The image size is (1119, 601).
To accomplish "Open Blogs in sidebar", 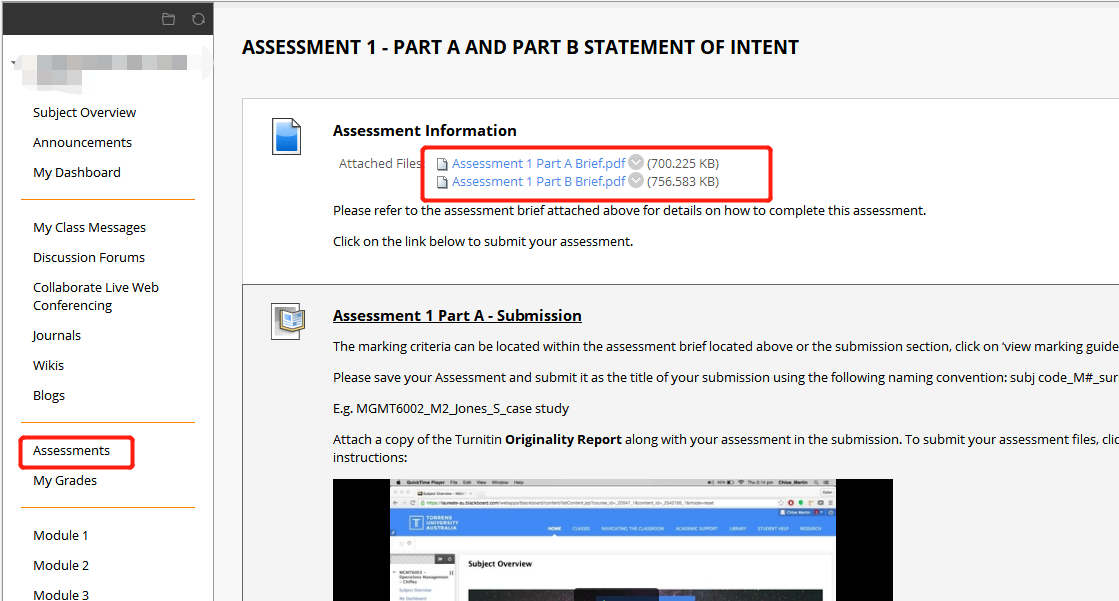I will tap(49, 395).
